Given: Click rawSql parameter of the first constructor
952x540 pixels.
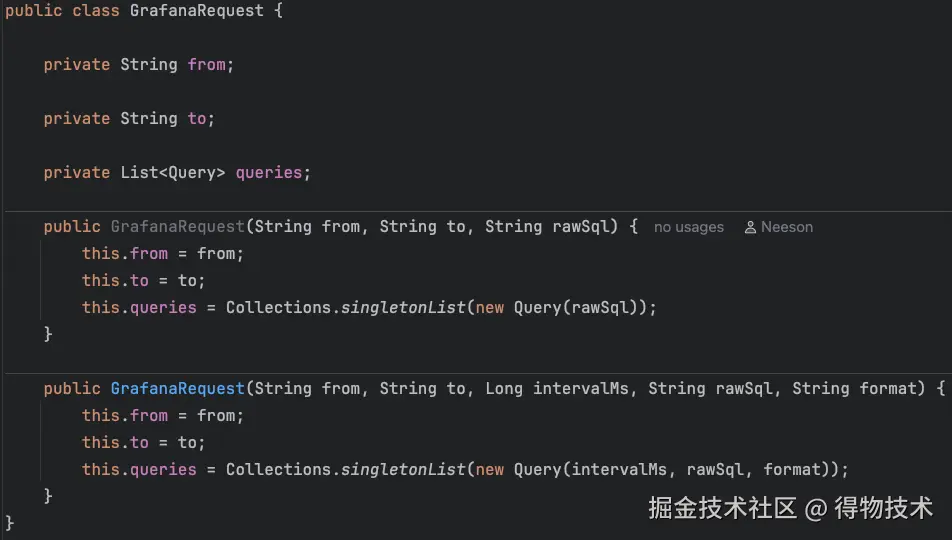Looking at the screenshot, I should pyautogui.click(x=580, y=227).
